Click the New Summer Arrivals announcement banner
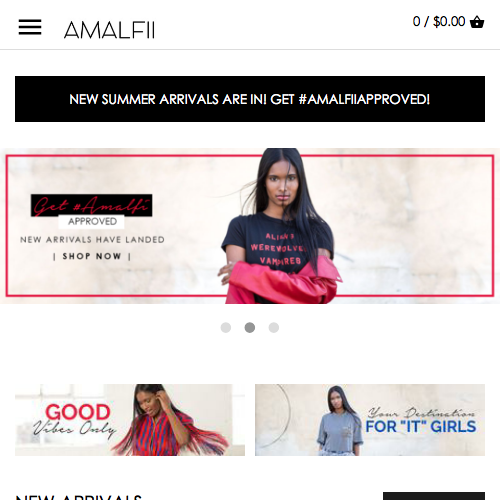Viewport: 500px width, 500px height. pyautogui.click(x=250, y=99)
